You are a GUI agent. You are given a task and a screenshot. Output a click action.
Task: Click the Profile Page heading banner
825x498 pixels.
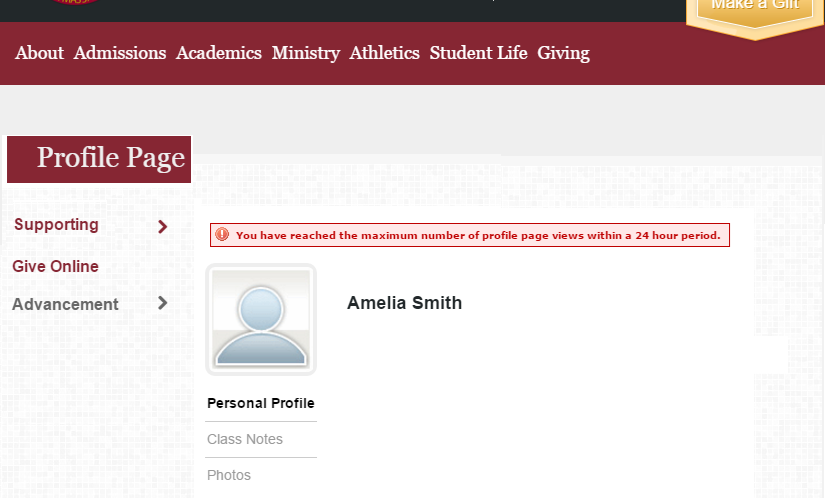99,159
